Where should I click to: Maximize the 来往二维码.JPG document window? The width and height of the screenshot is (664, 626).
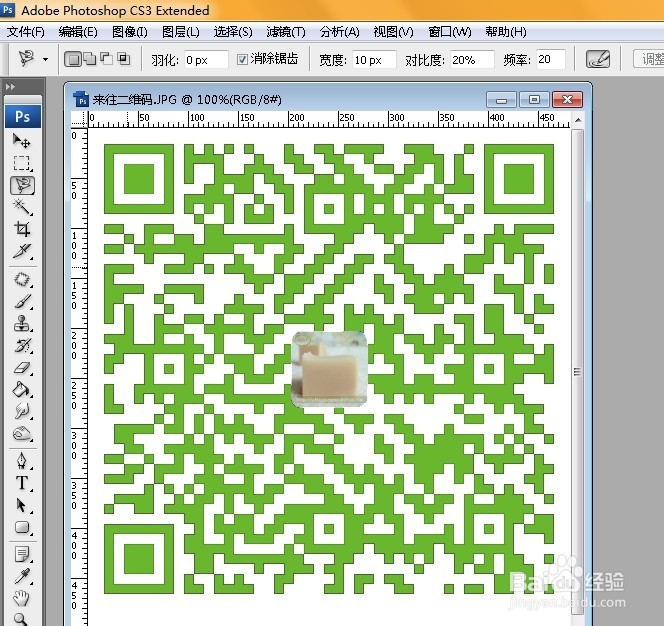click(x=534, y=100)
